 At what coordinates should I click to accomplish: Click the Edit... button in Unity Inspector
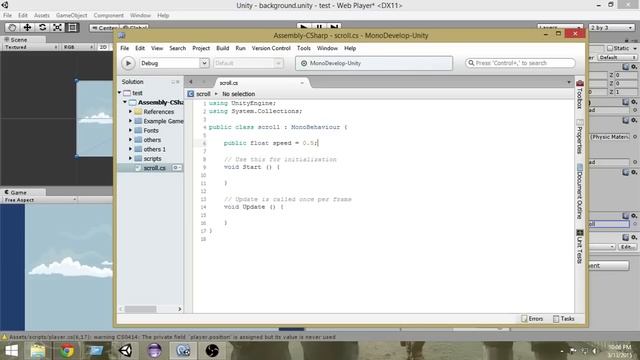tap(627, 247)
